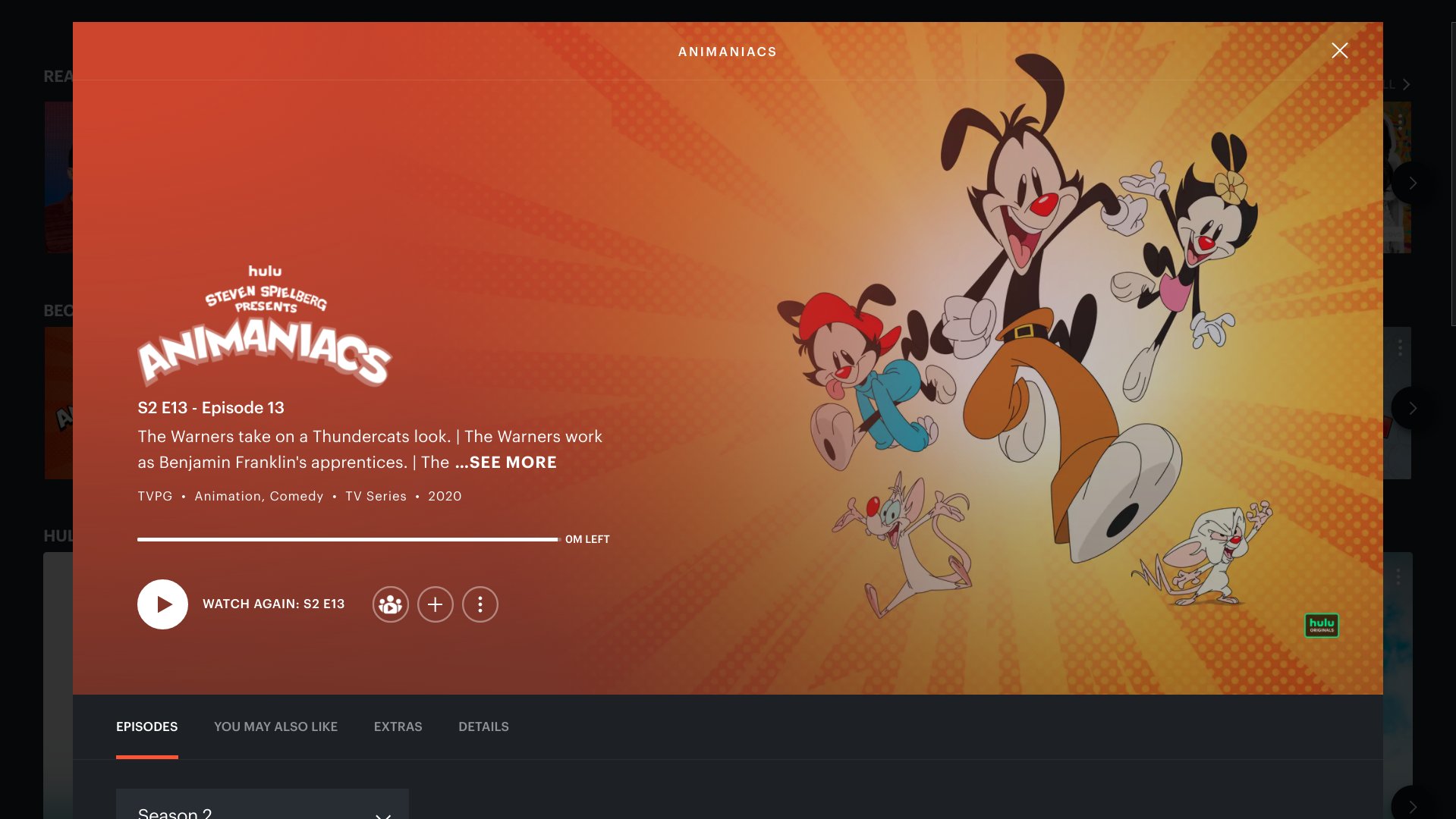
Task: Switch to the EPISODES tab
Action: click(147, 726)
